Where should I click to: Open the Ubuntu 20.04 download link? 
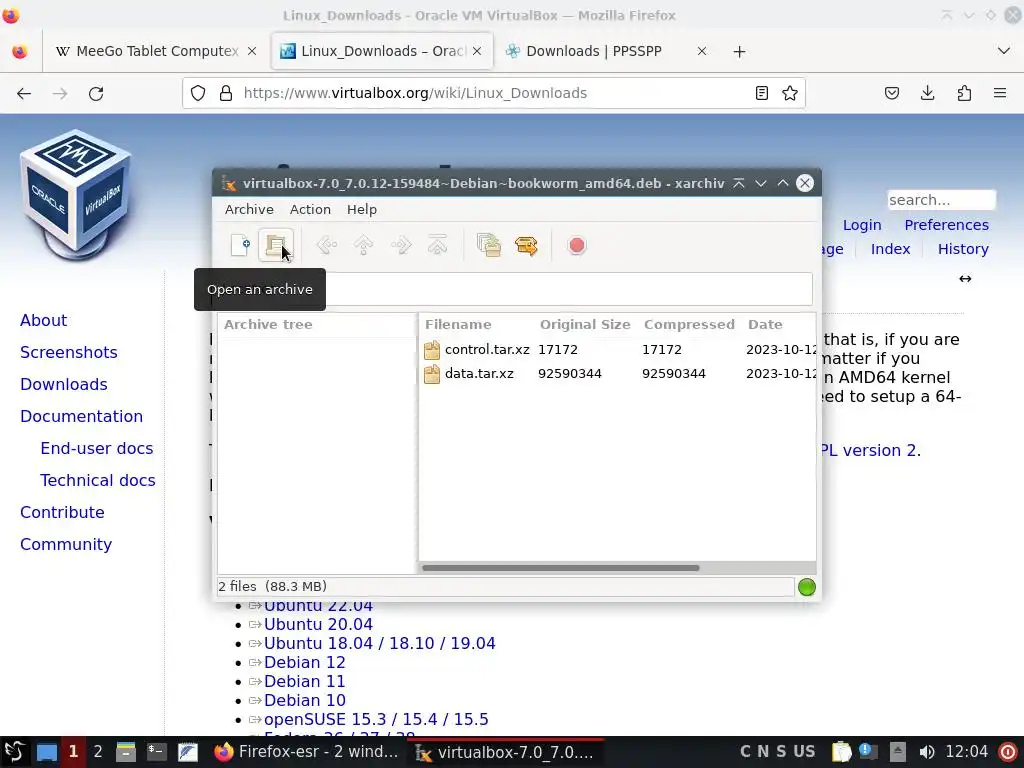coord(318,625)
